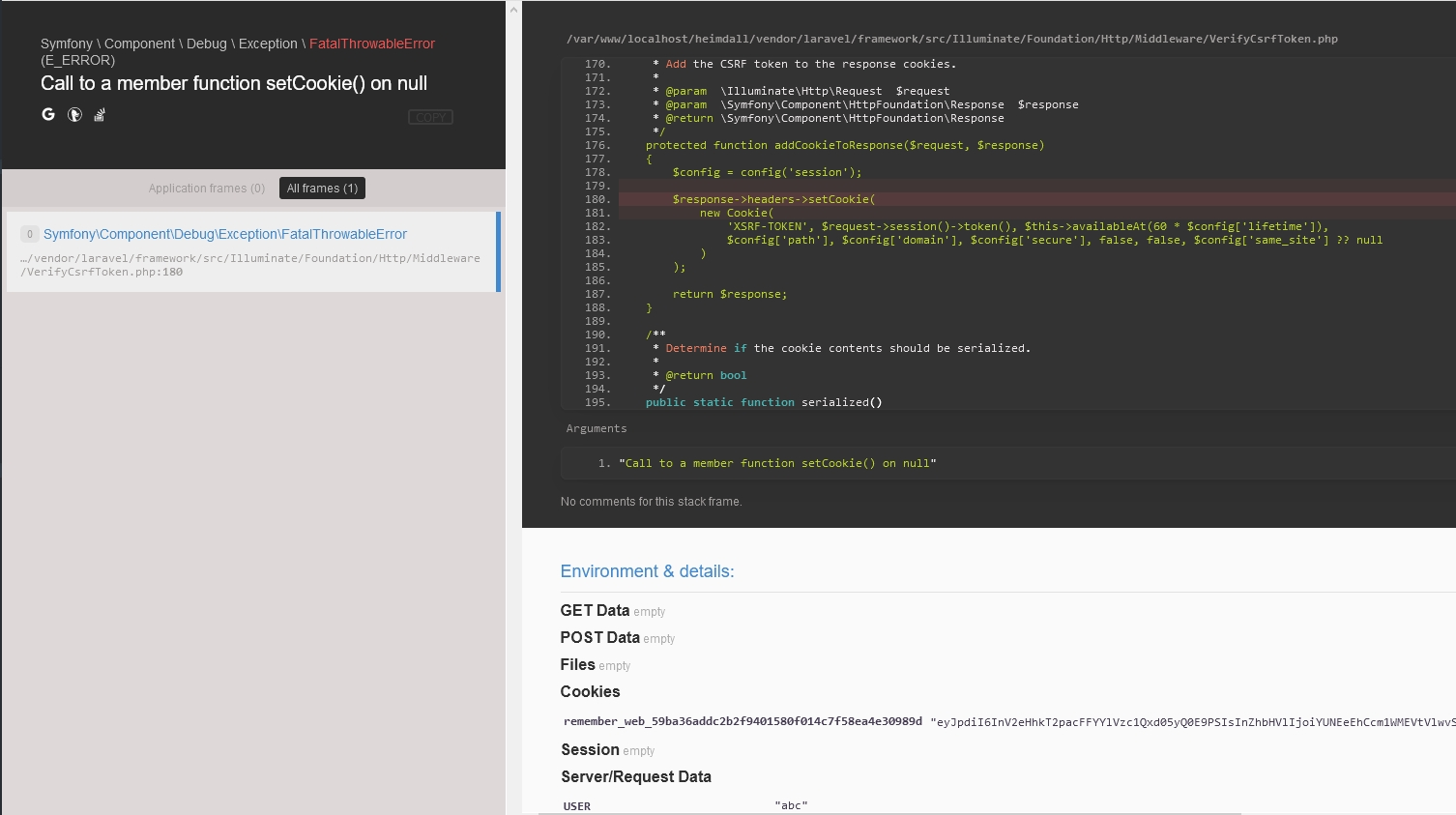
Task: Click the scrollbar at top of left panel
Action: point(513,10)
